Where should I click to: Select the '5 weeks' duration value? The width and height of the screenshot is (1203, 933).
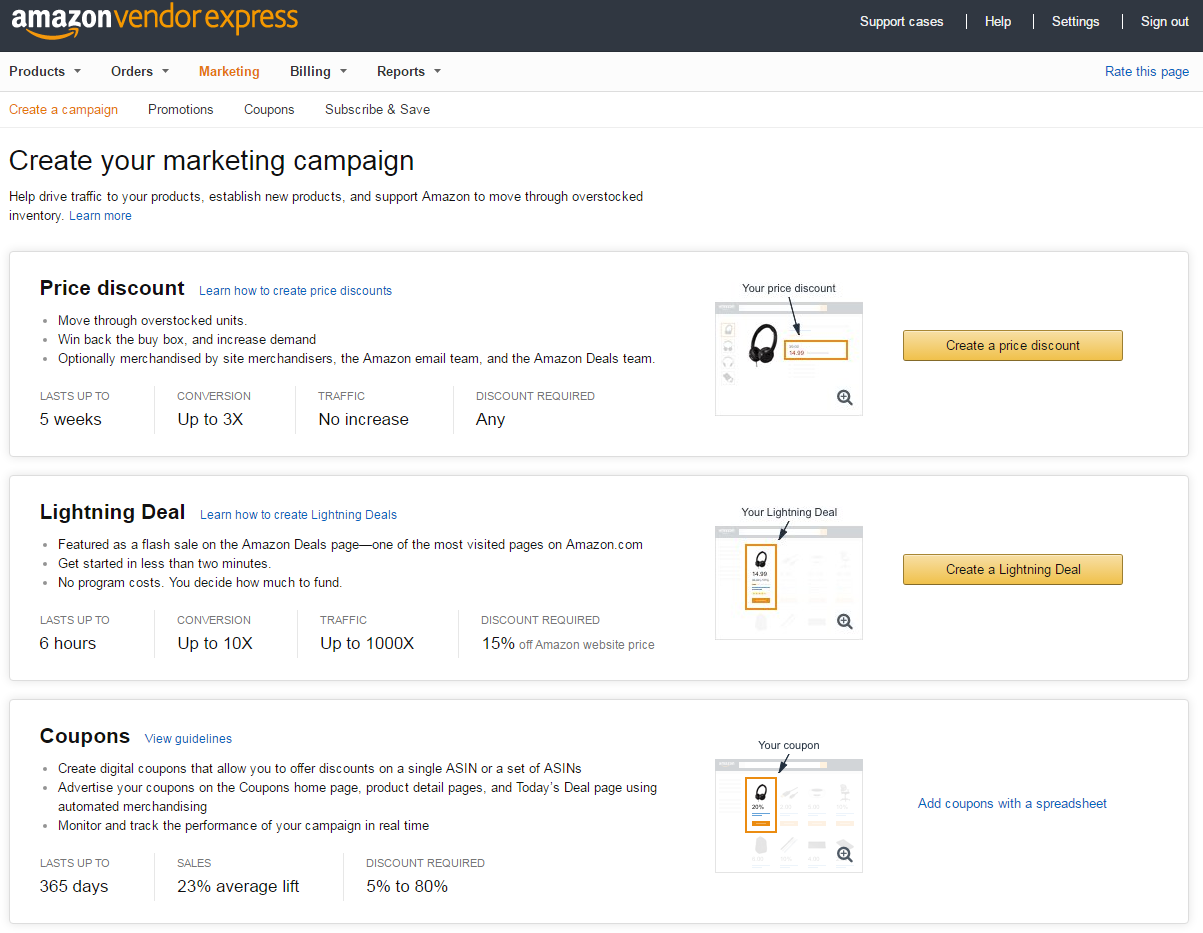(x=71, y=419)
